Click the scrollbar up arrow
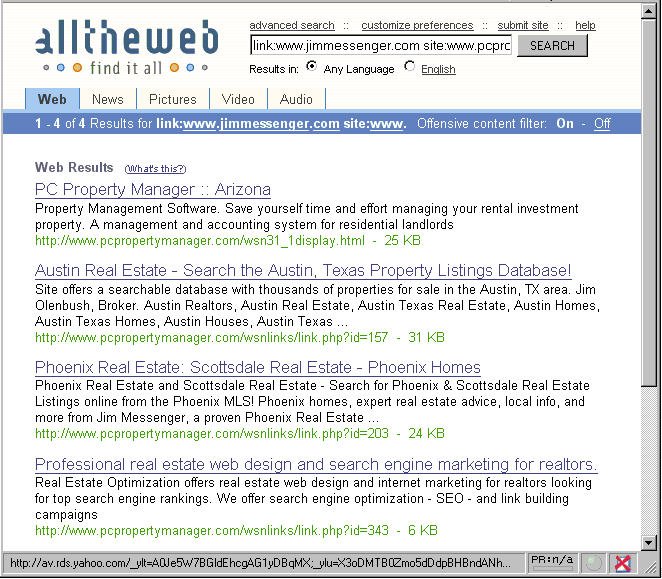662x579 pixels. click(x=648, y=10)
